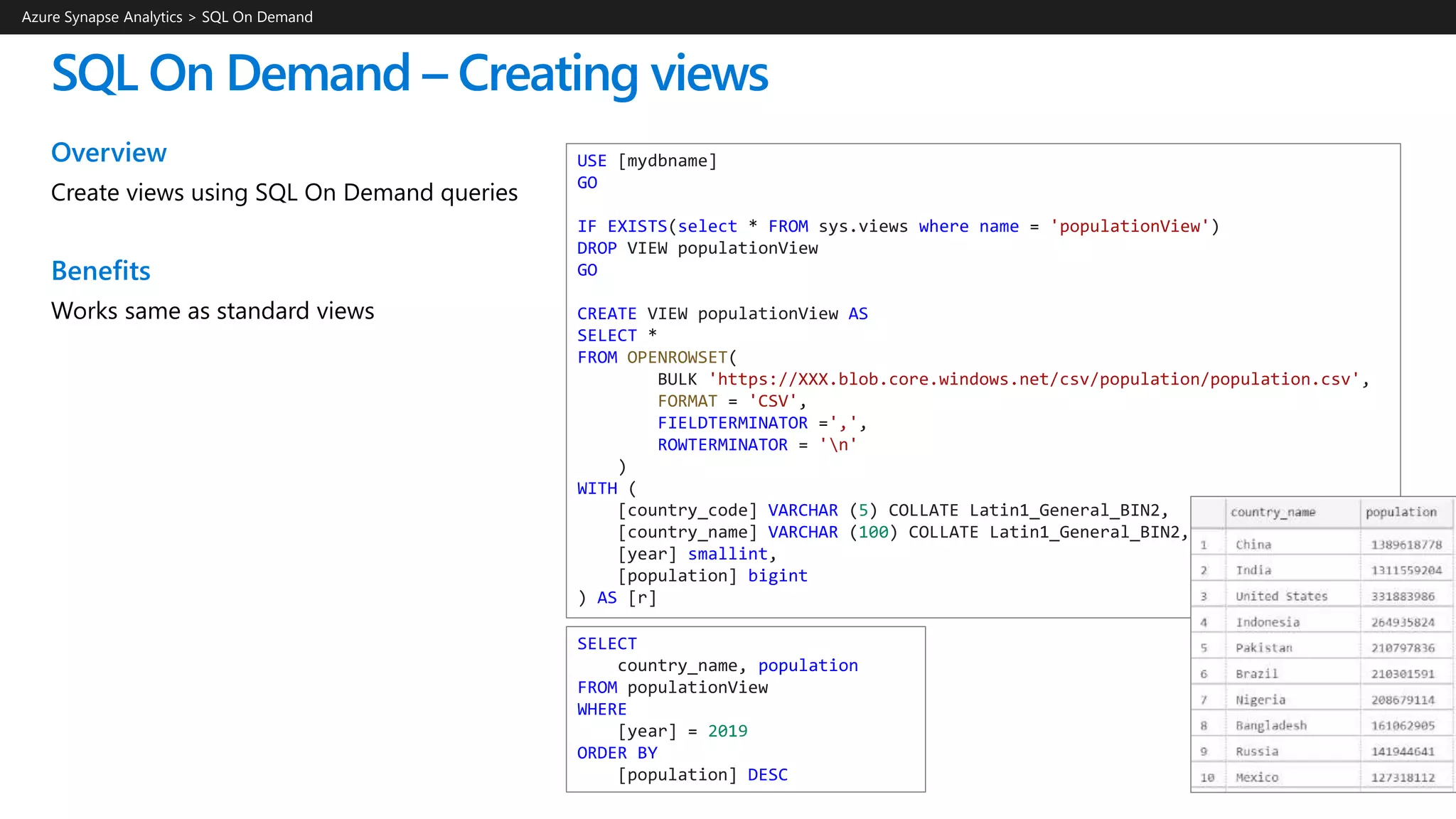This screenshot has width=1456, height=819.
Task: Click 'Works same as standard views' text
Action: pos(213,311)
